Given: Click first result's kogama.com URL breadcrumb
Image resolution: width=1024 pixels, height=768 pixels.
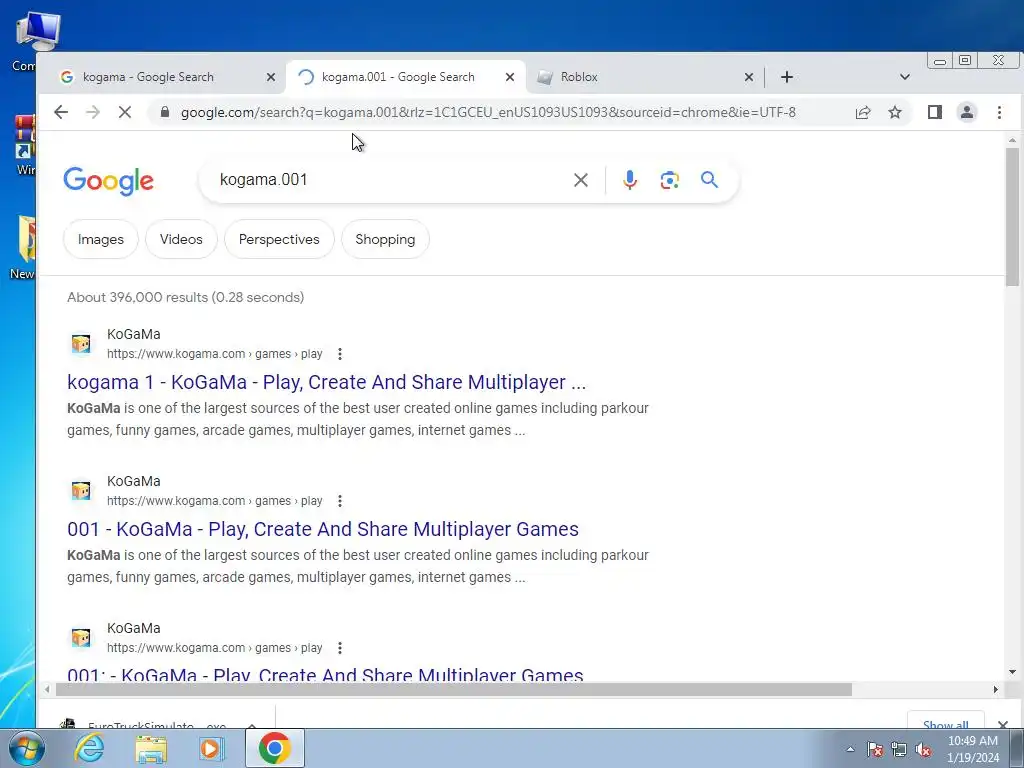Looking at the screenshot, I should (215, 354).
